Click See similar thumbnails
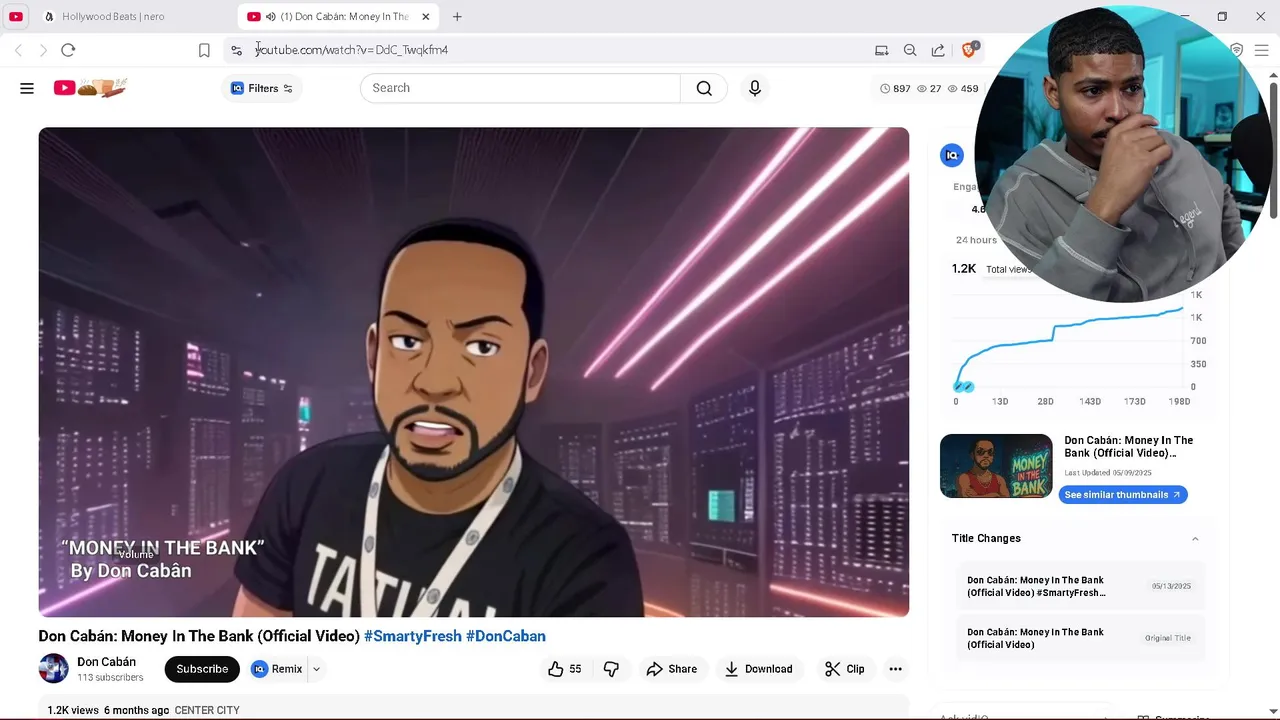Viewport: 1280px width, 720px height. [x=1123, y=495]
